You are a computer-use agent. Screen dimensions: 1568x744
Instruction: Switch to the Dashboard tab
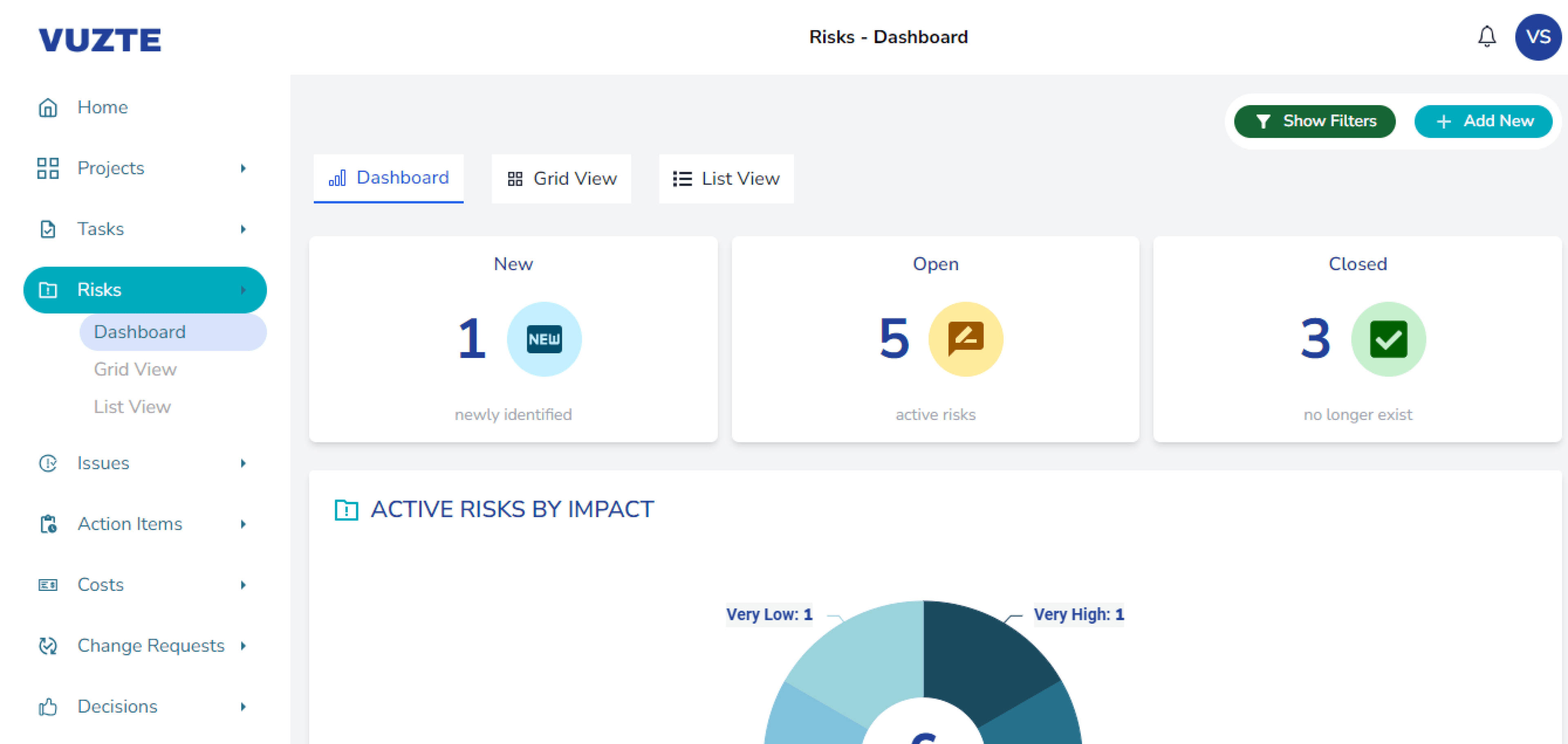click(388, 178)
